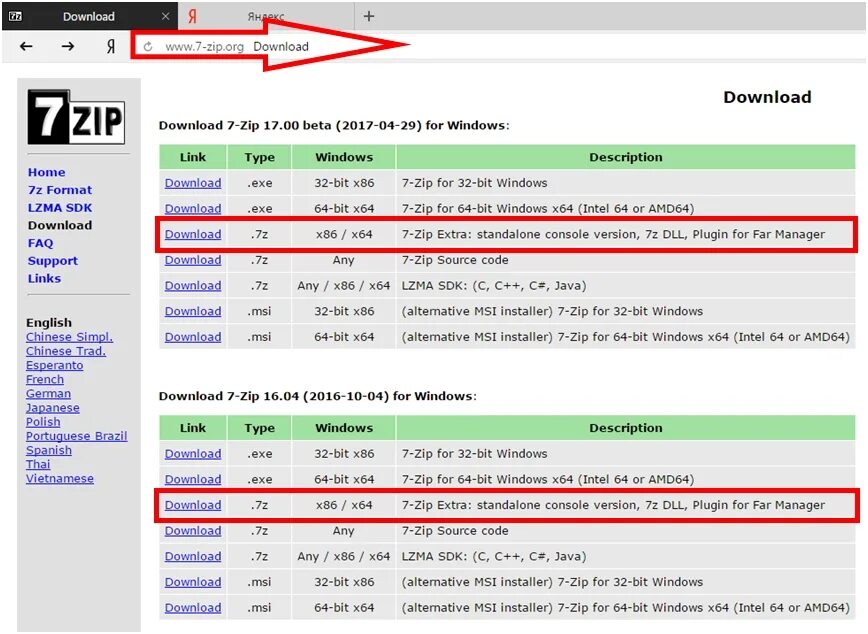This screenshot has width=868, height=634.
Task: Open the 7z Format sidebar link
Action: click(x=60, y=190)
